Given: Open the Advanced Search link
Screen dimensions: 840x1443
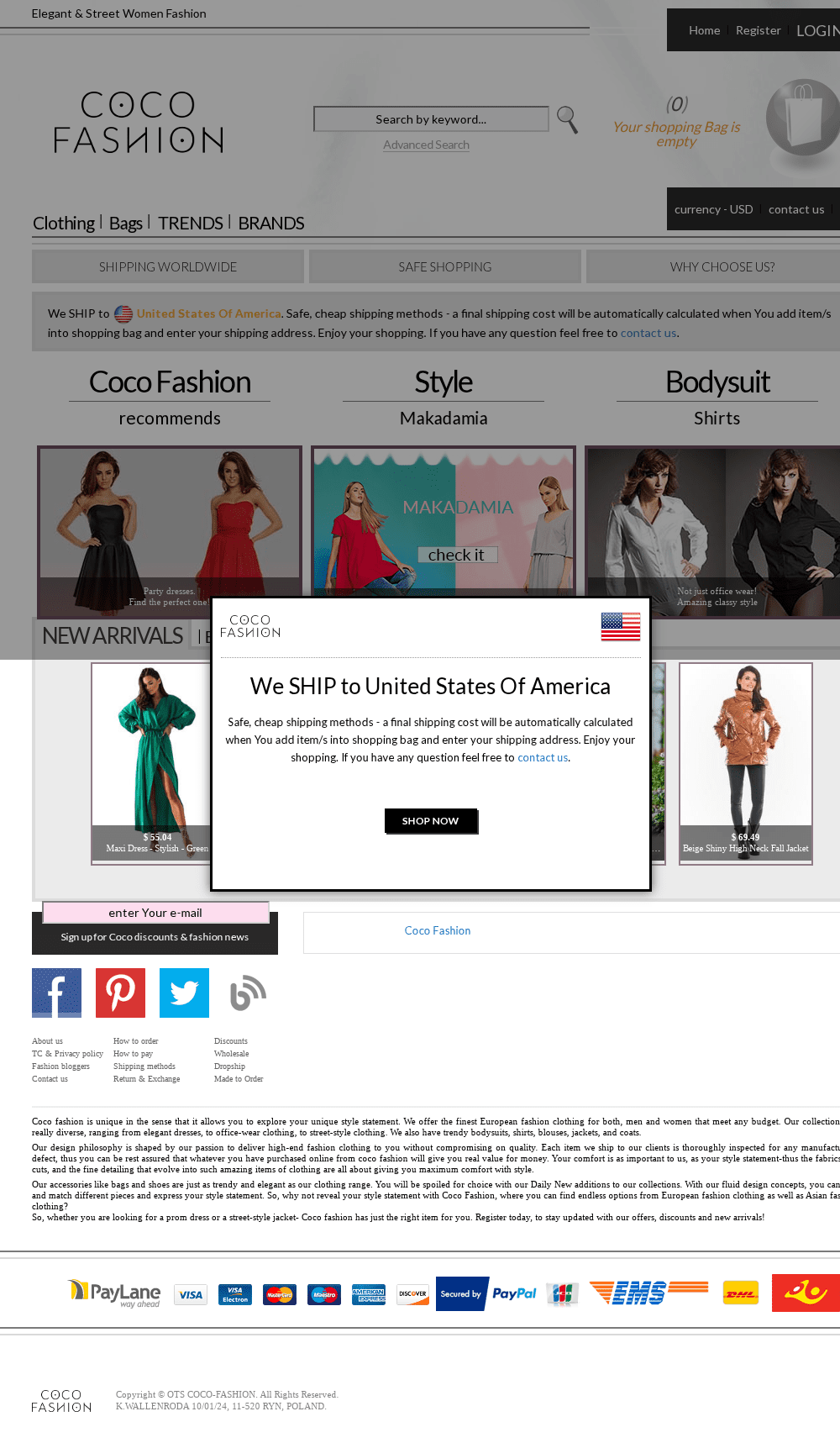Looking at the screenshot, I should point(427,145).
